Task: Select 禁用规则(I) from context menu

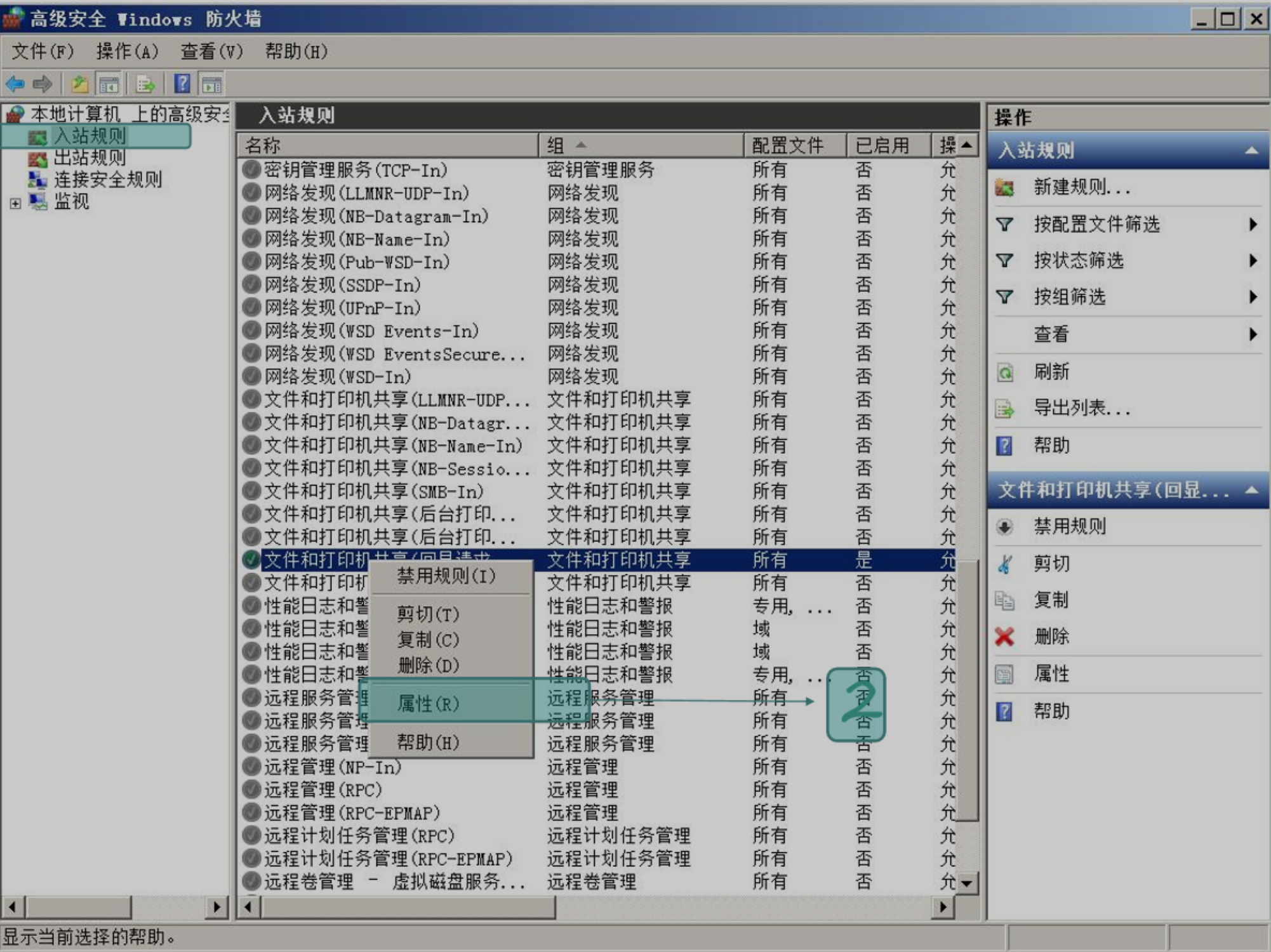Action: click(446, 576)
